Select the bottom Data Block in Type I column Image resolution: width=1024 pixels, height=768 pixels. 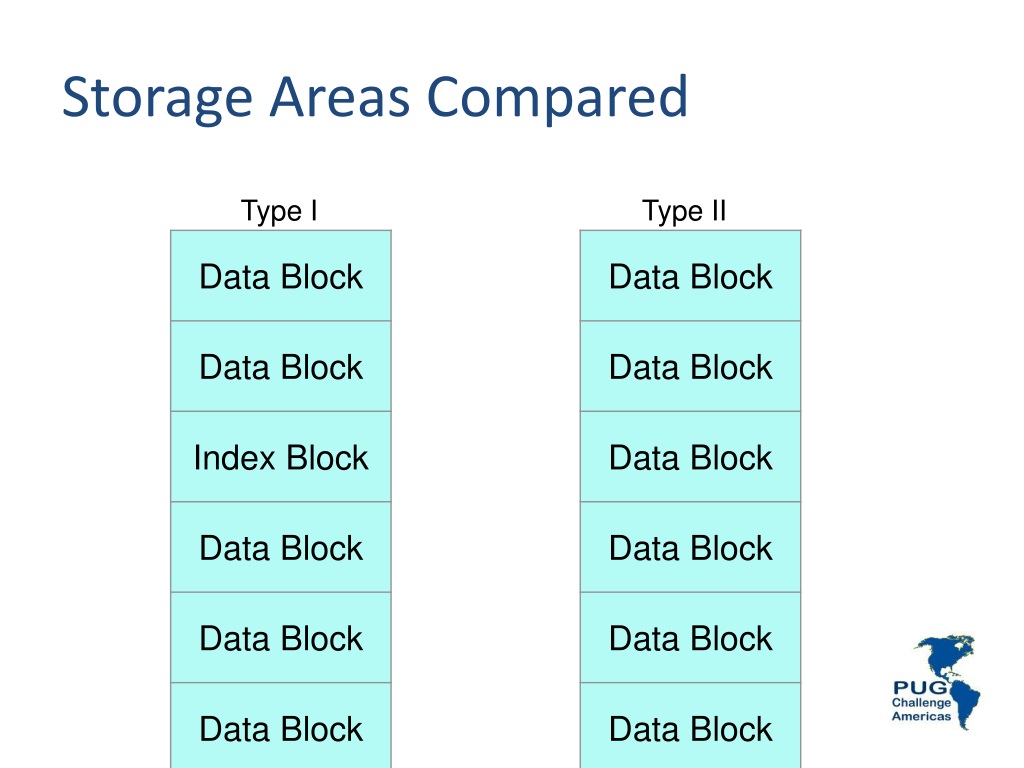click(x=281, y=726)
